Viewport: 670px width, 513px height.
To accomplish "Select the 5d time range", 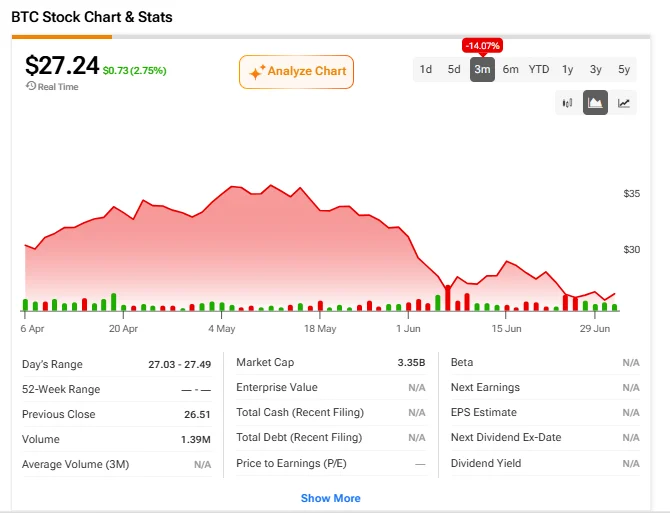I will pyautogui.click(x=454, y=69).
